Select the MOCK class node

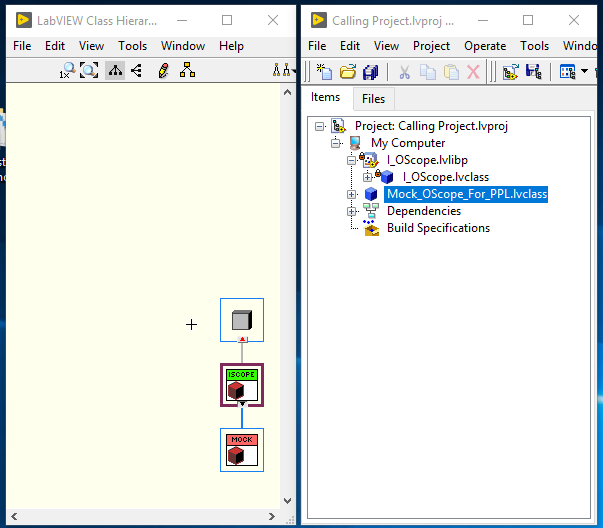[242, 450]
